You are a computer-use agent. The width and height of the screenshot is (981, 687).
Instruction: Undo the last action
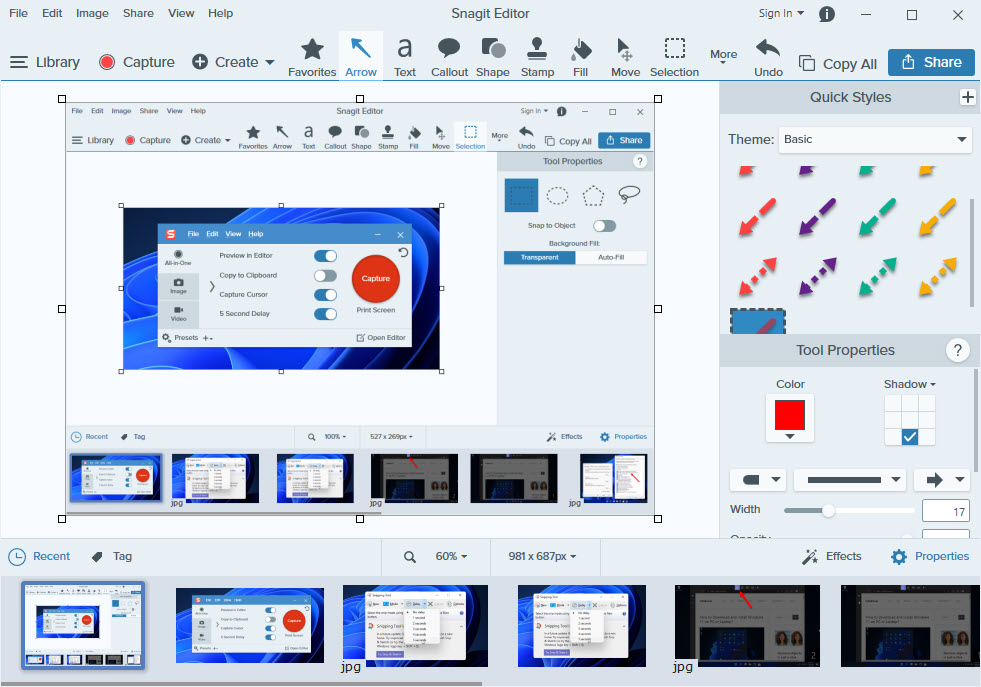(x=768, y=58)
